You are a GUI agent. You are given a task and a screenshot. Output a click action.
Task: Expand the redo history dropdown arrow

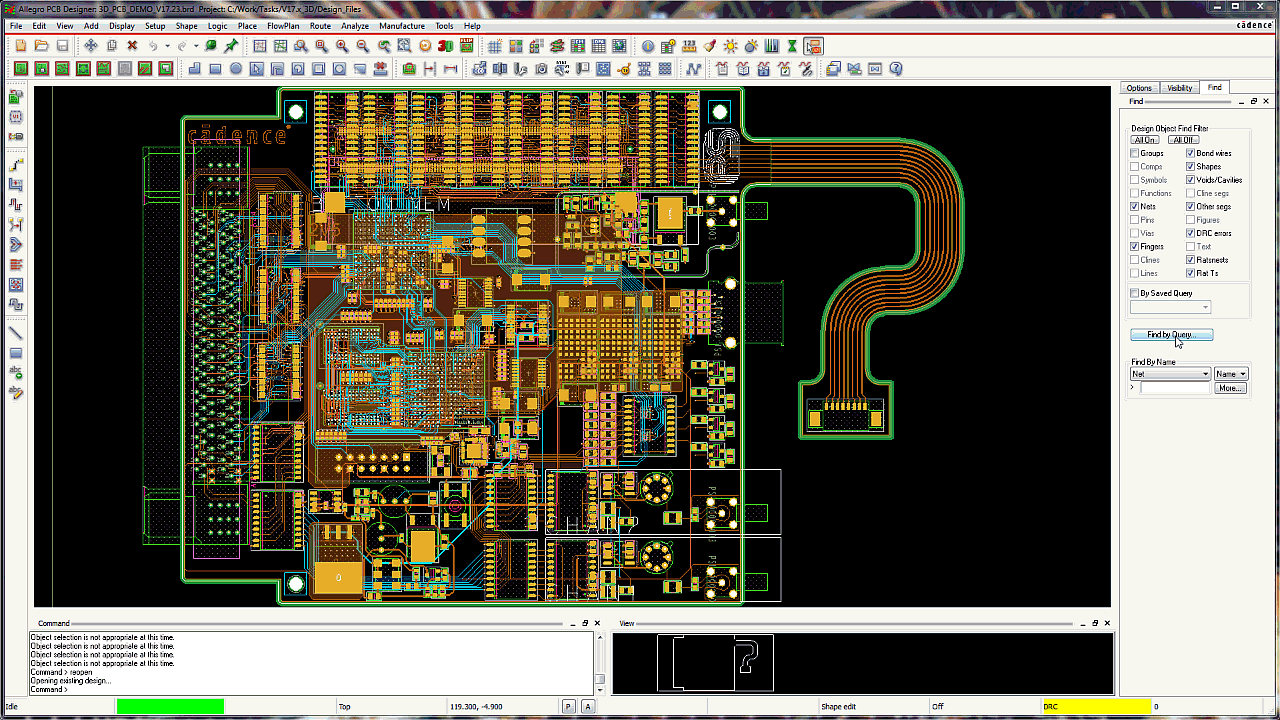tap(196, 46)
